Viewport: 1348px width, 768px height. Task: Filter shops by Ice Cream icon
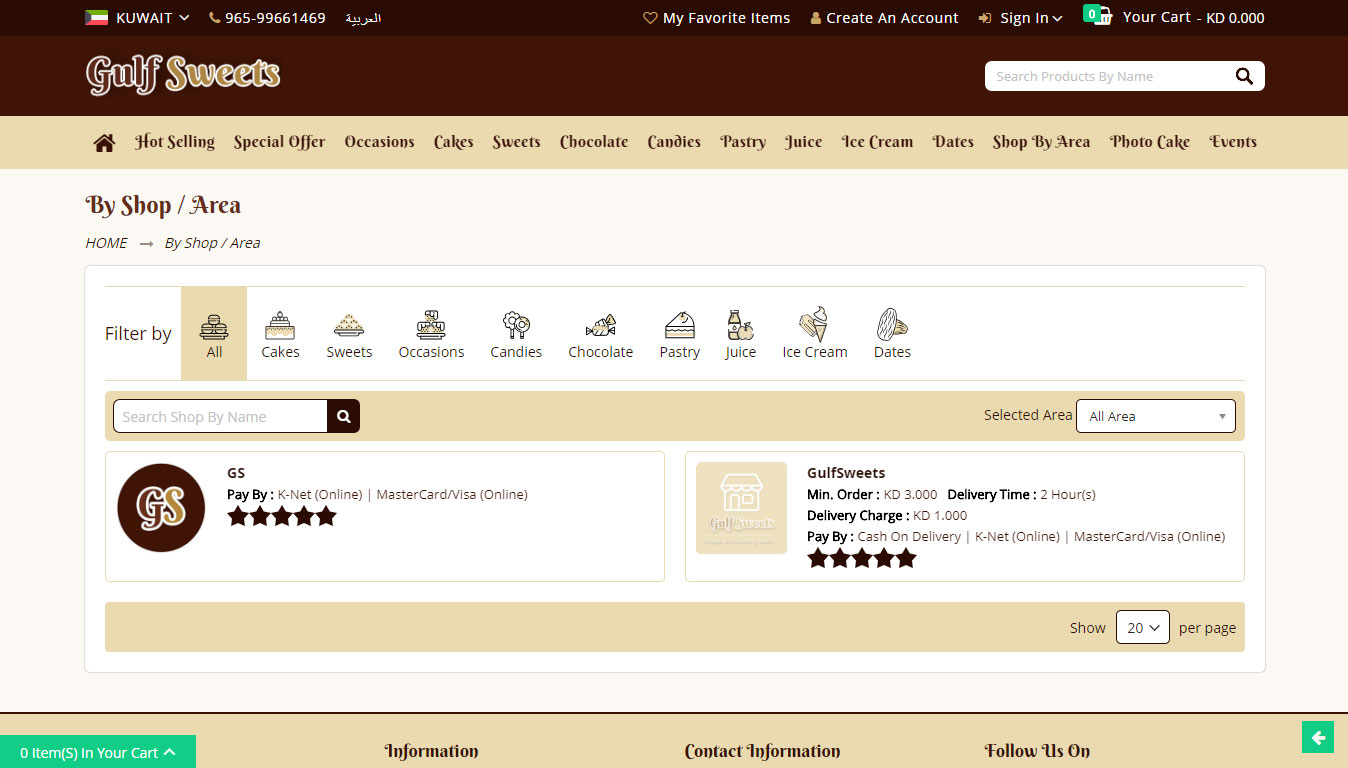(x=814, y=325)
